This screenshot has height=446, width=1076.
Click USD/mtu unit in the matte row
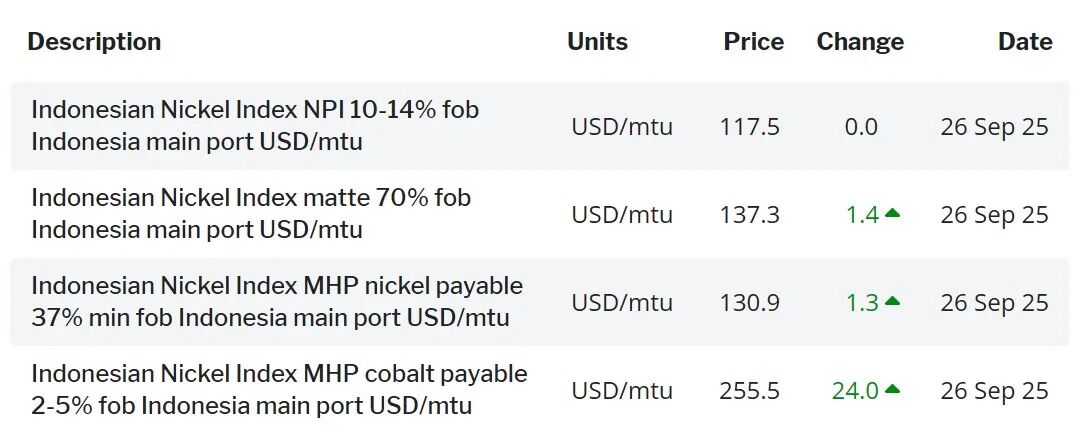622,215
